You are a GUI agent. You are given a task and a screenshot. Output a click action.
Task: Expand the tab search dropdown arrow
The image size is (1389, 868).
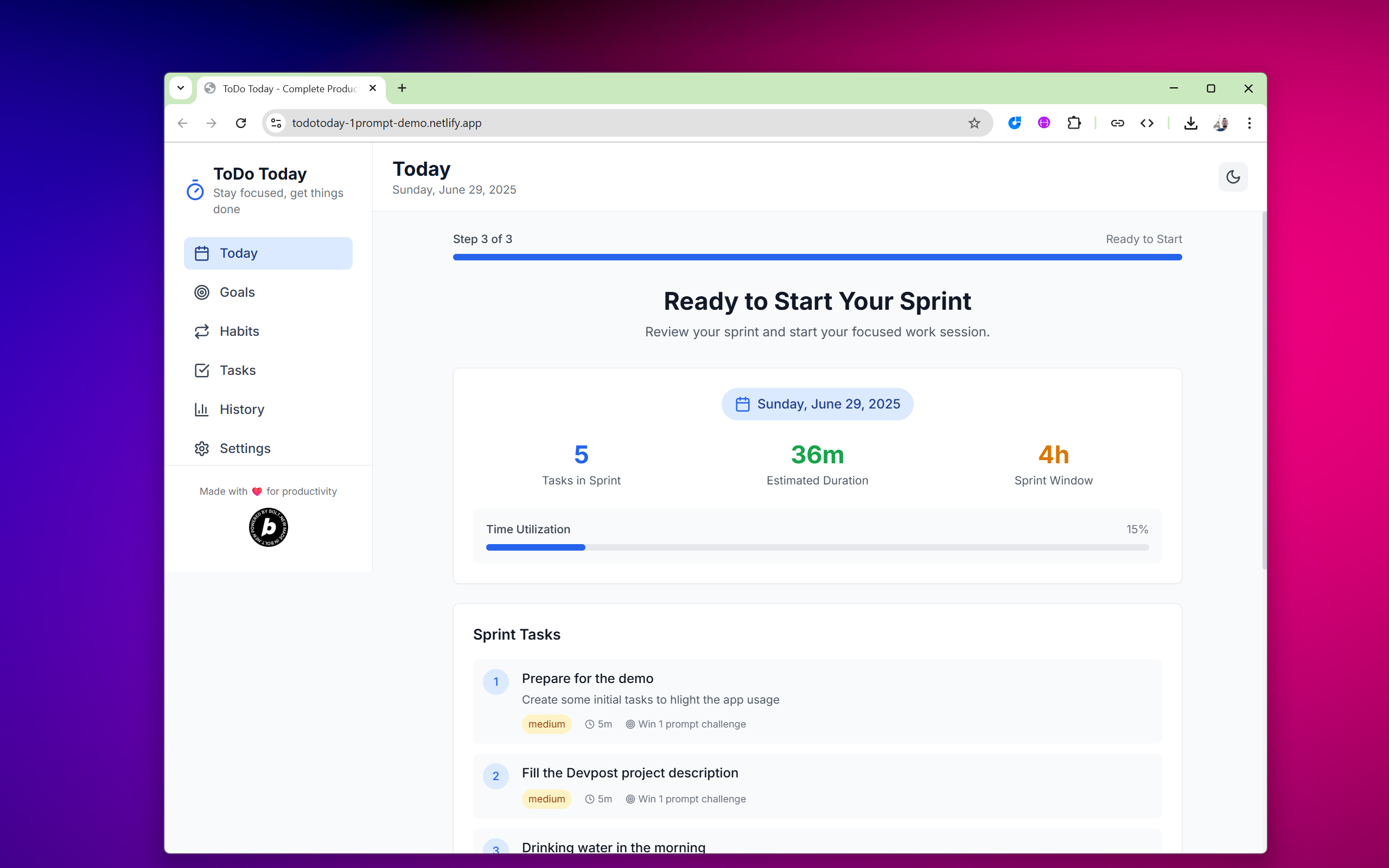(x=180, y=88)
